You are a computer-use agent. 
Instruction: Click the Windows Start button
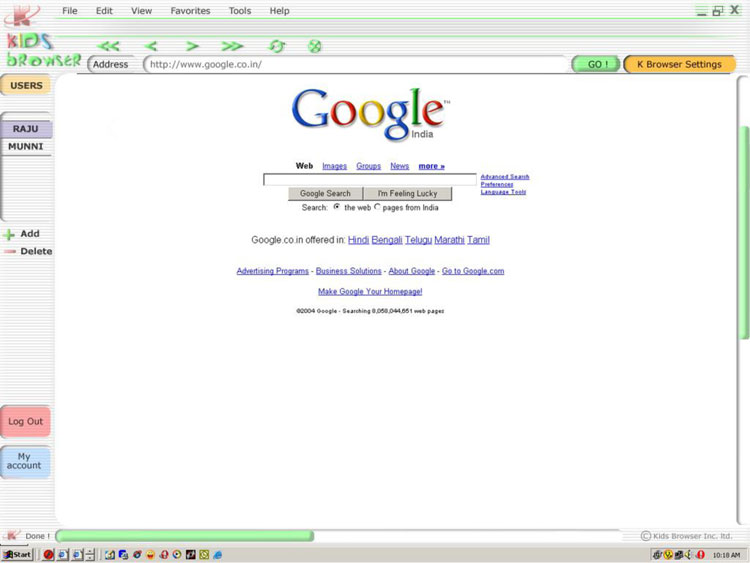pos(17,554)
